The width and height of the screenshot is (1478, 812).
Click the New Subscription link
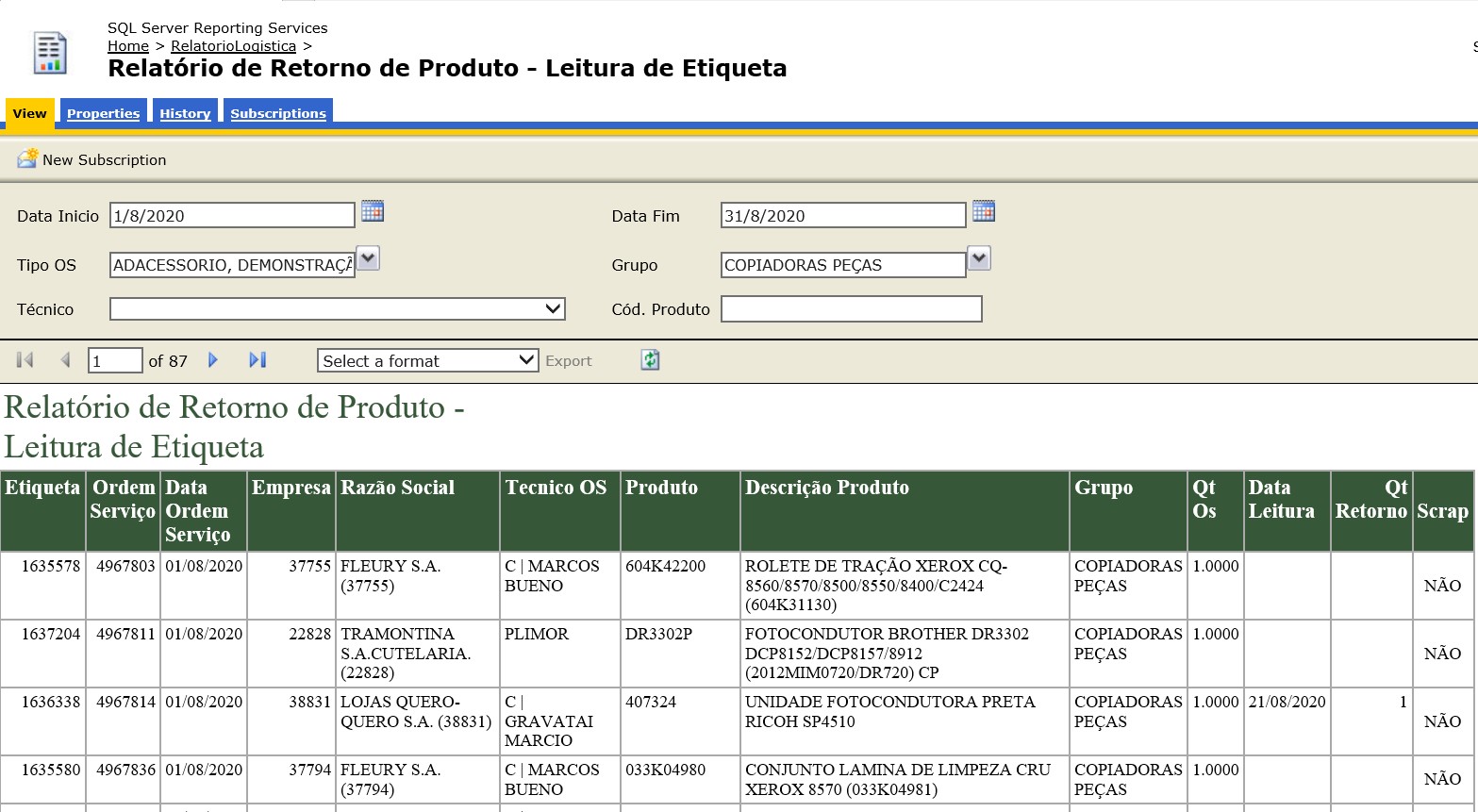[105, 159]
